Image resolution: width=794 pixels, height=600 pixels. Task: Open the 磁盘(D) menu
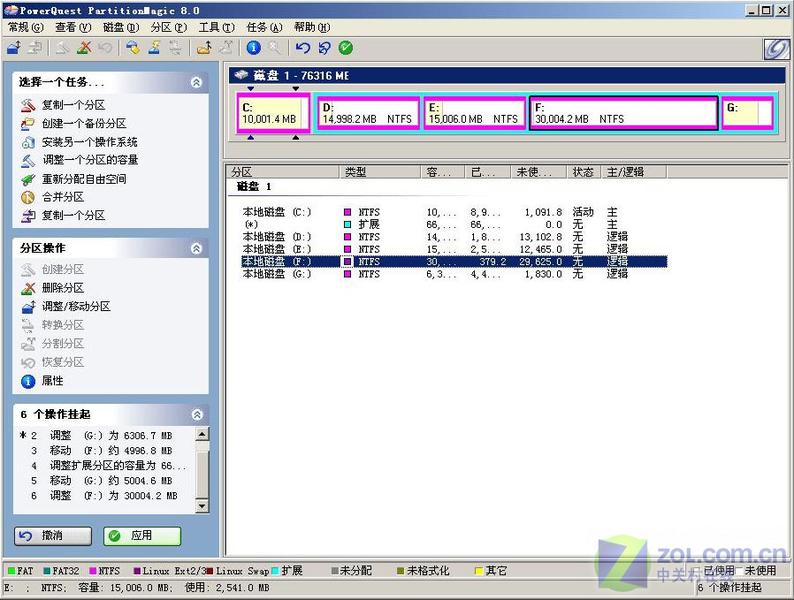click(121, 27)
